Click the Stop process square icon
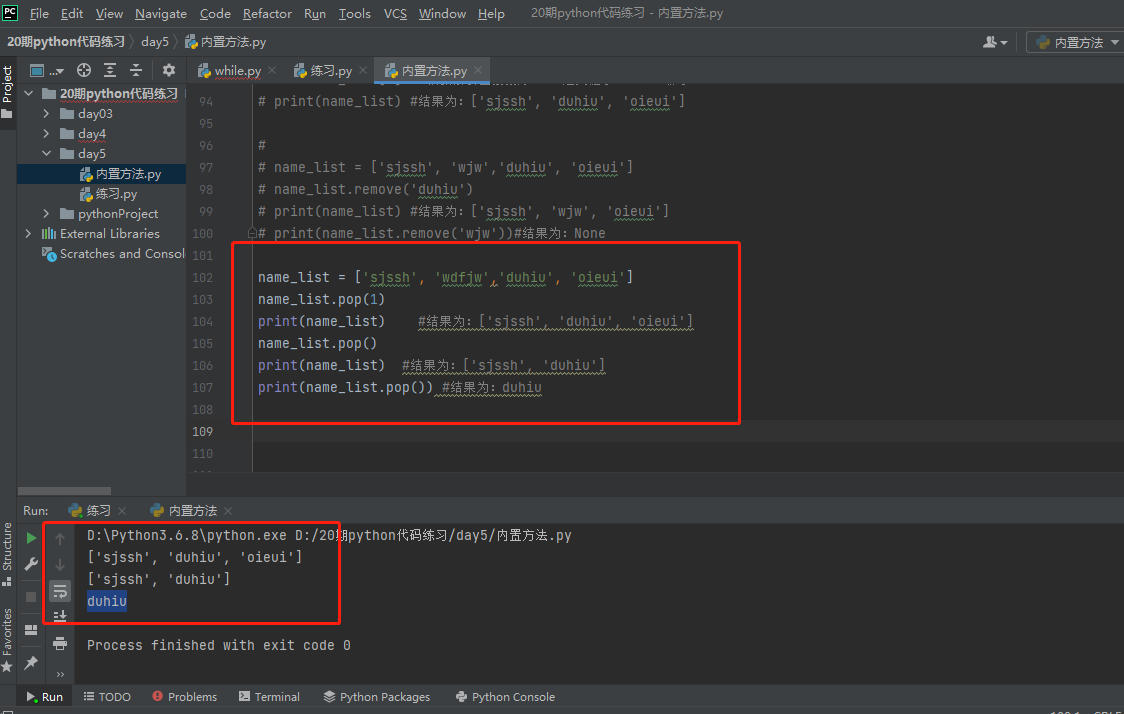 (31, 596)
